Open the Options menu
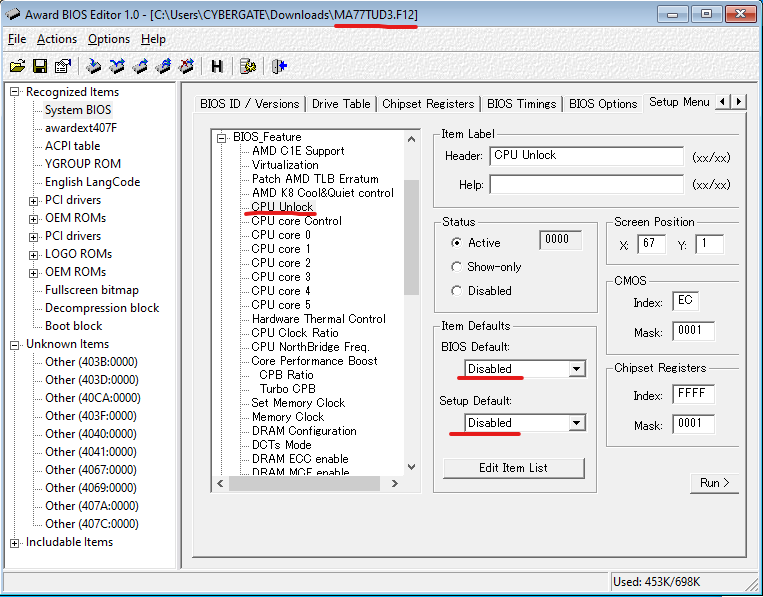The image size is (763, 597). [109, 39]
